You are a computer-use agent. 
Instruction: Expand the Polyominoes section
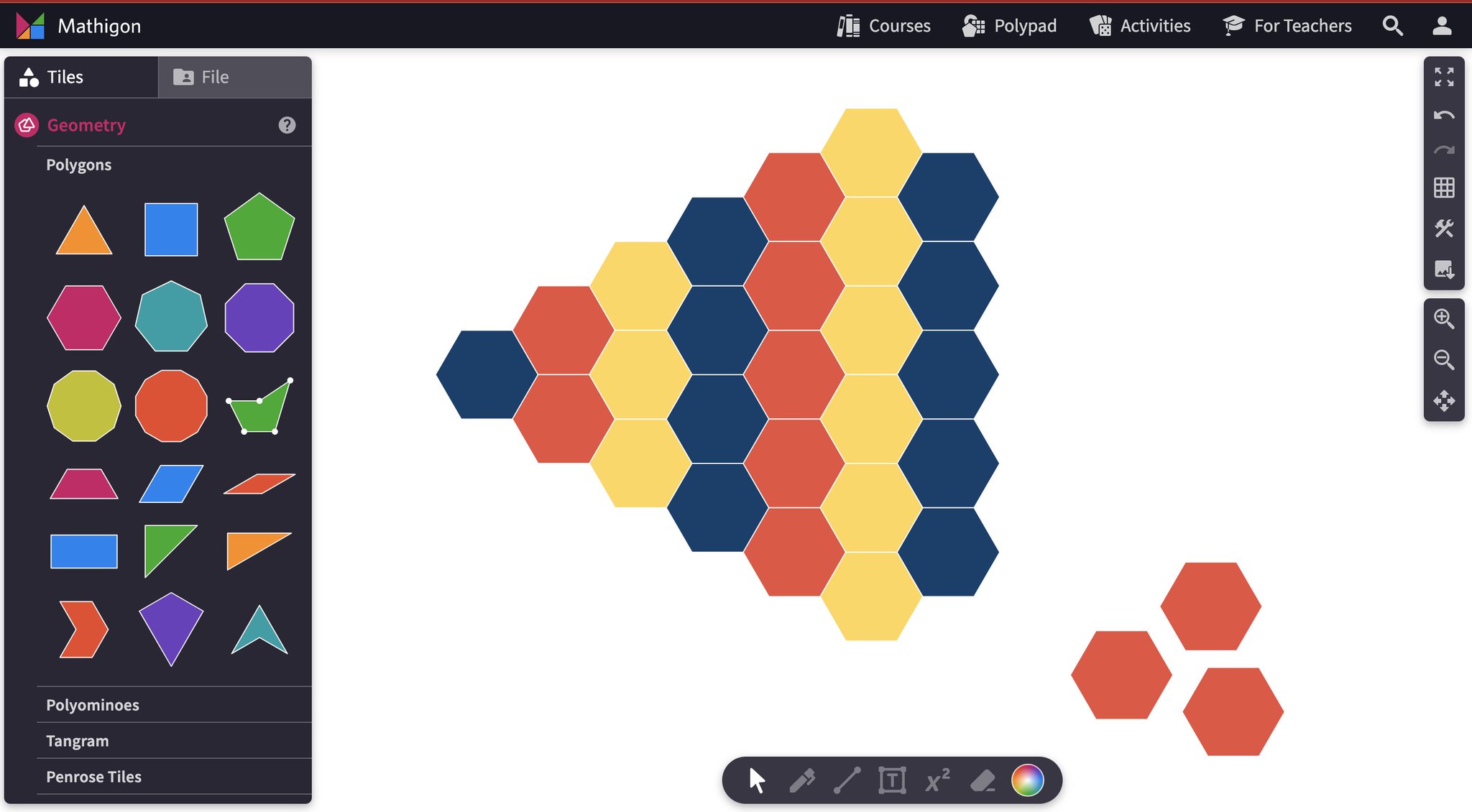click(93, 706)
